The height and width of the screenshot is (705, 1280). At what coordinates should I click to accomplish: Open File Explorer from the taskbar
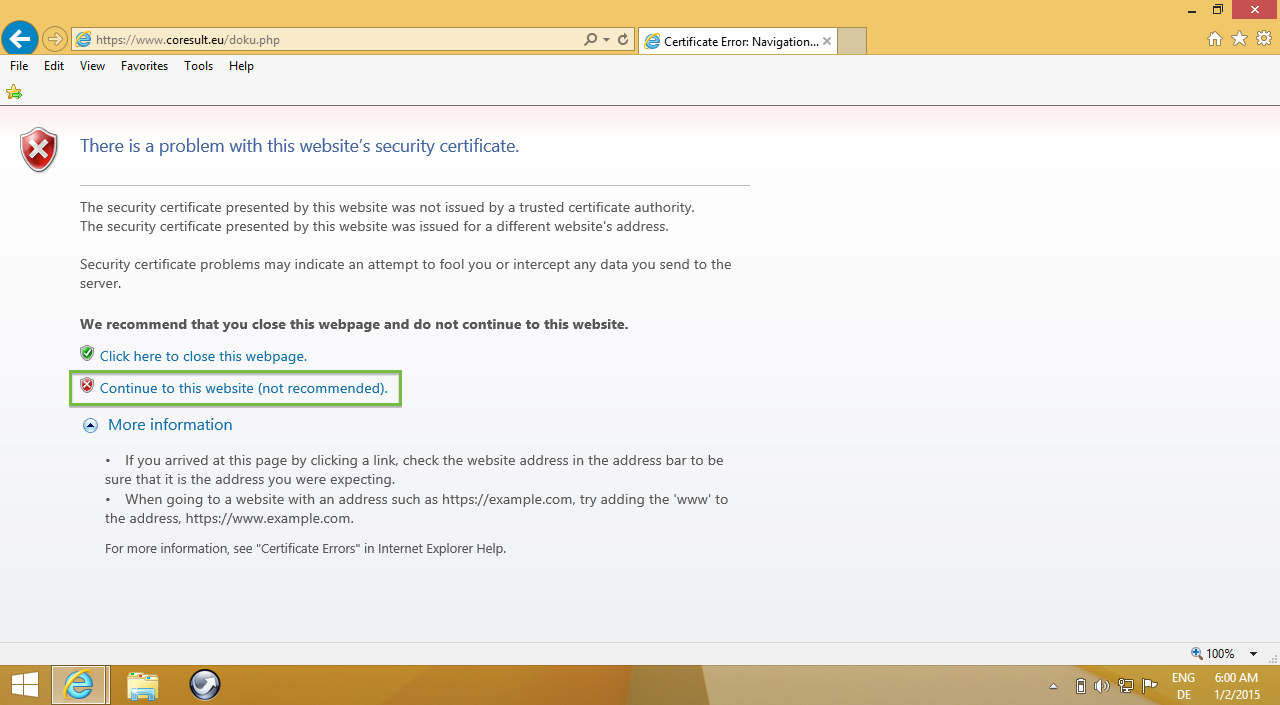(143, 685)
